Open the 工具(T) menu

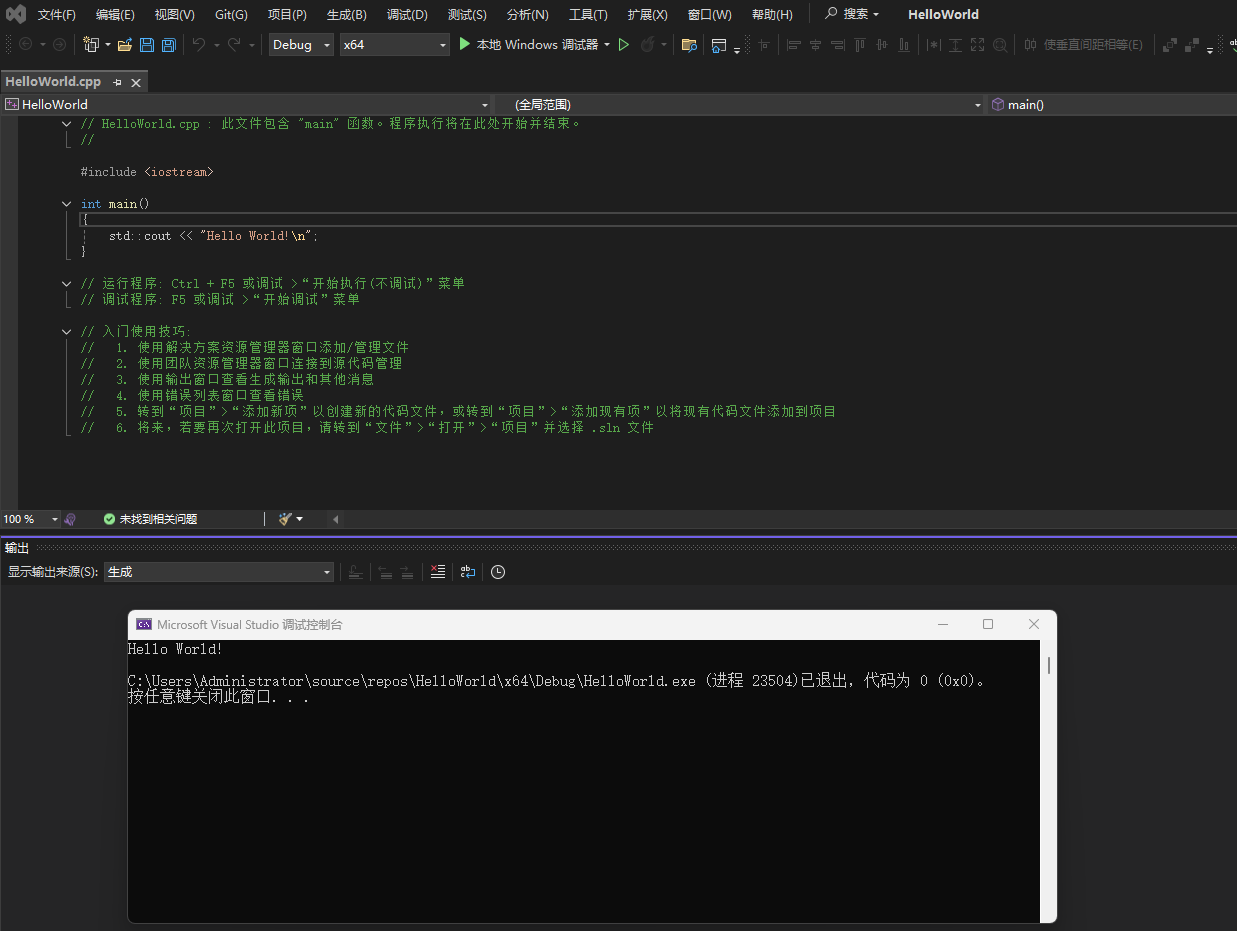coord(588,15)
